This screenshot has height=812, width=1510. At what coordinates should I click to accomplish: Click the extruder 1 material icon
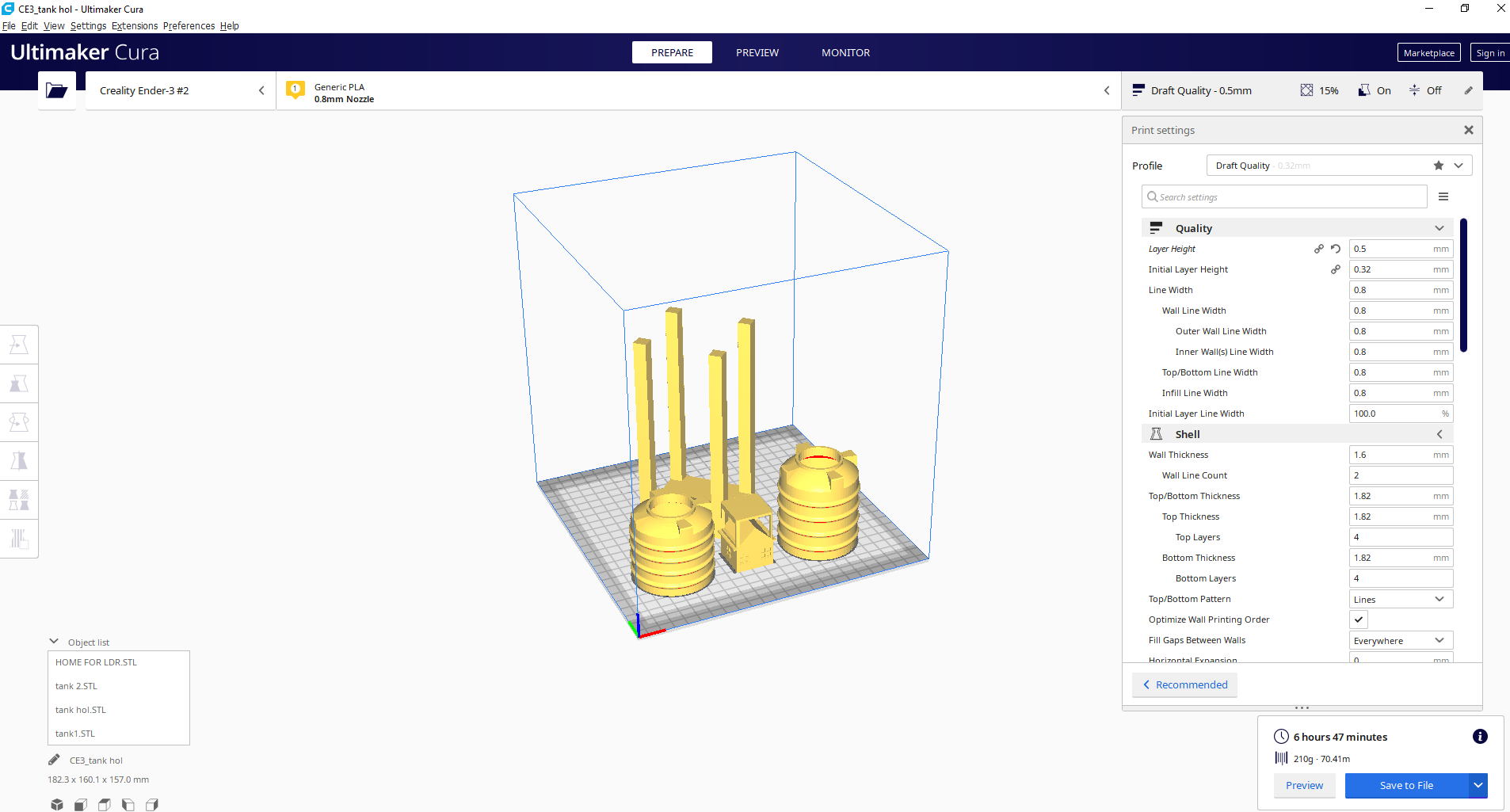click(296, 90)
